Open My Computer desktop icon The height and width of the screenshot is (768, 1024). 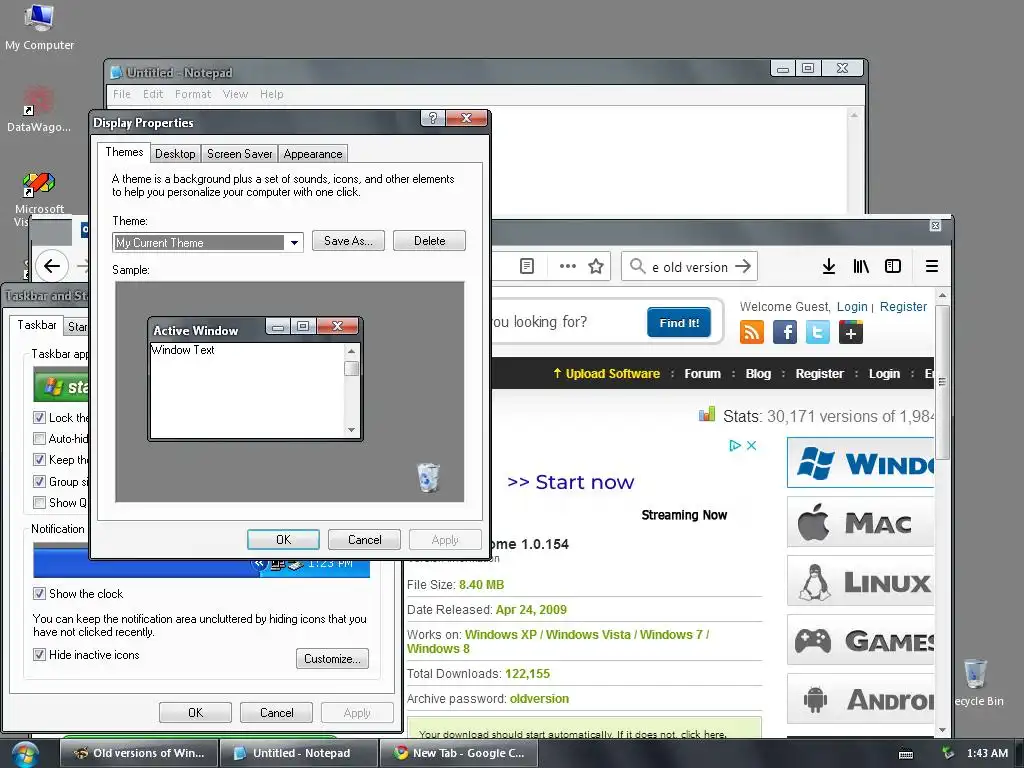[39, 27]
